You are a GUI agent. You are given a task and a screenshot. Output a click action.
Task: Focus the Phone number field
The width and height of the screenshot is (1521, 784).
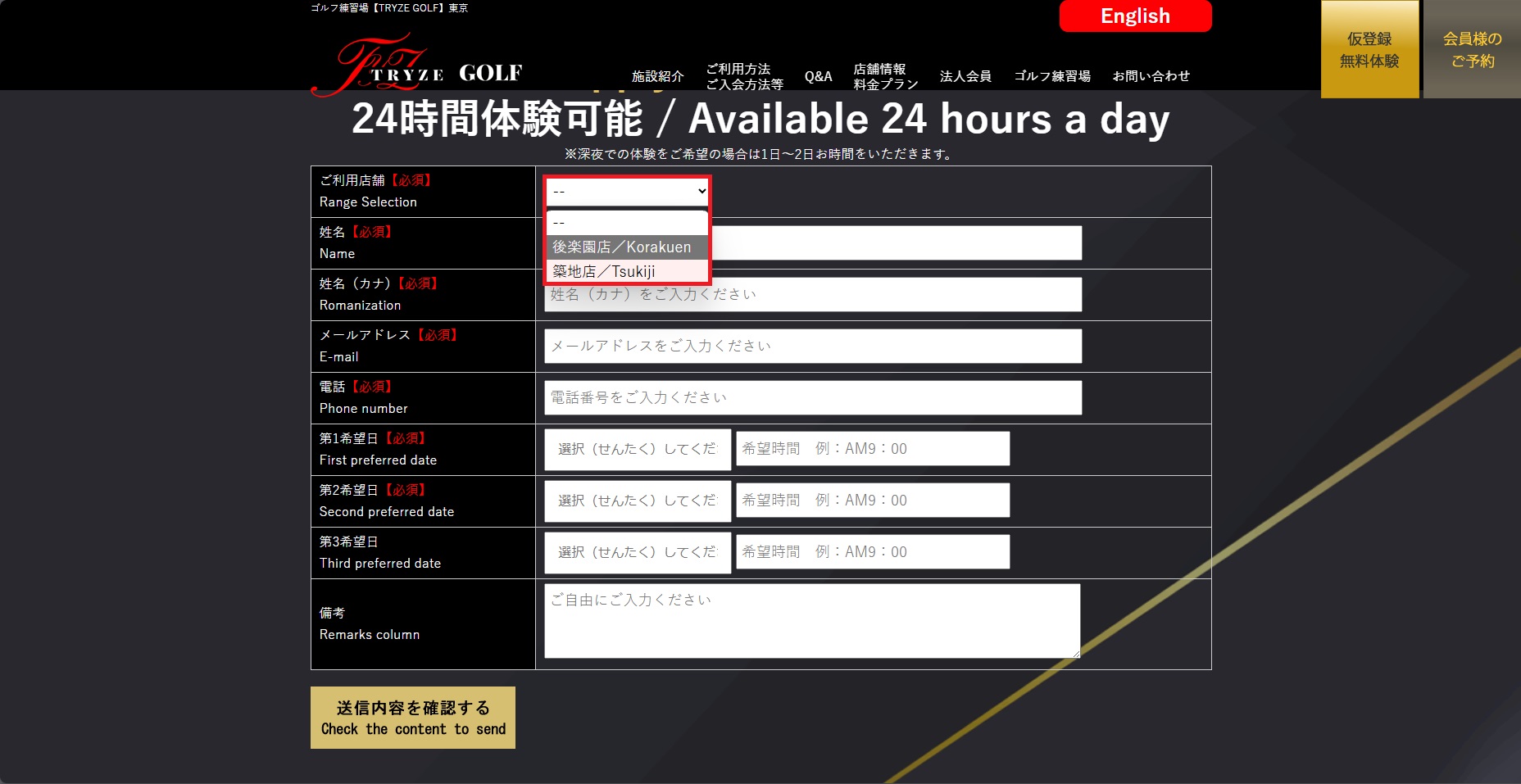pos(813,397)
